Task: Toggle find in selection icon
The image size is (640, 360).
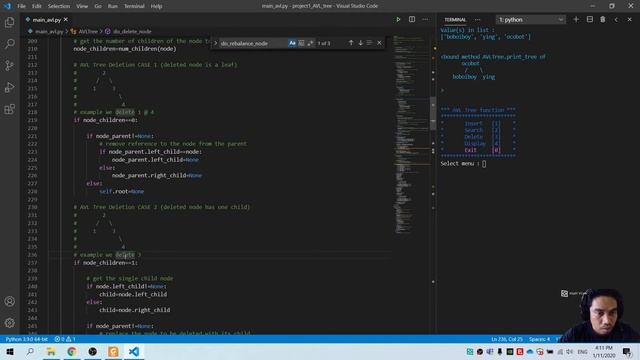Action: coord(369,43)
